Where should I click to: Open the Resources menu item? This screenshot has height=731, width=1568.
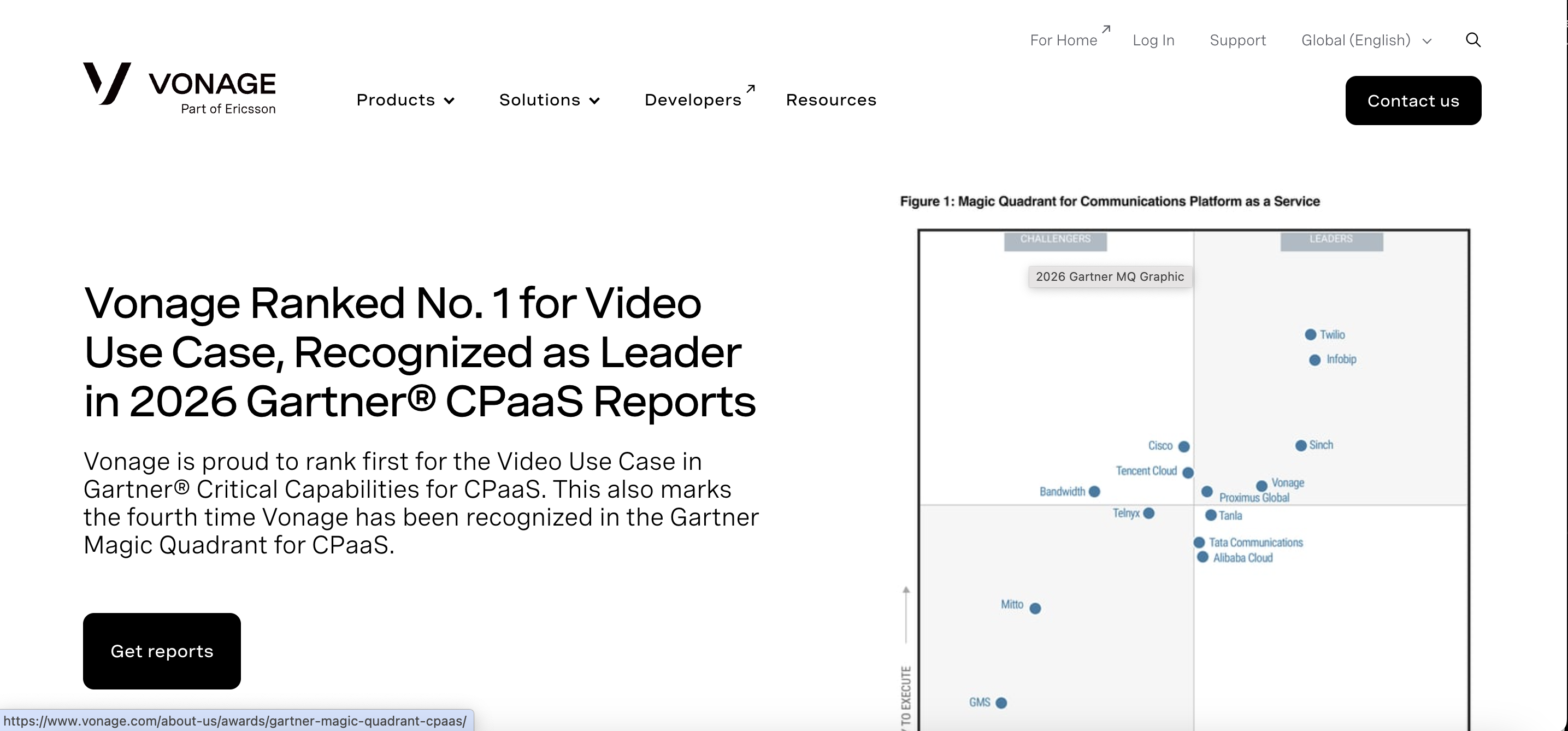click(x=831, y=100)
